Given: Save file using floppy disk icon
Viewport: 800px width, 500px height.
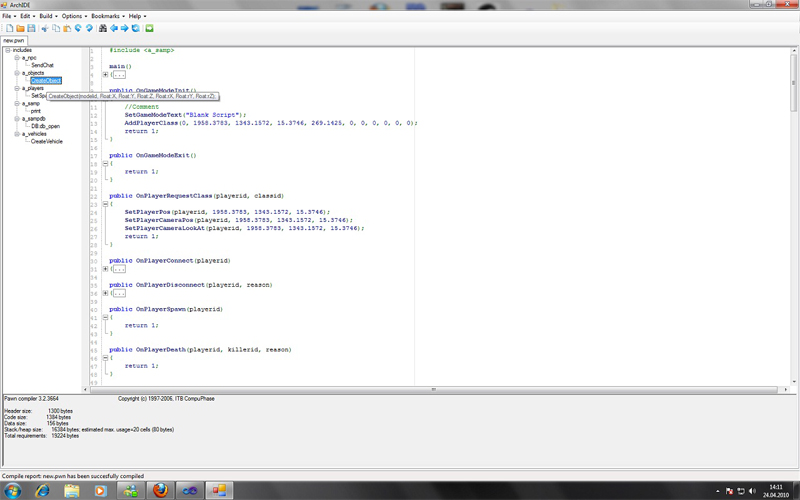Looking at the screenshot, I should [31, 28].
